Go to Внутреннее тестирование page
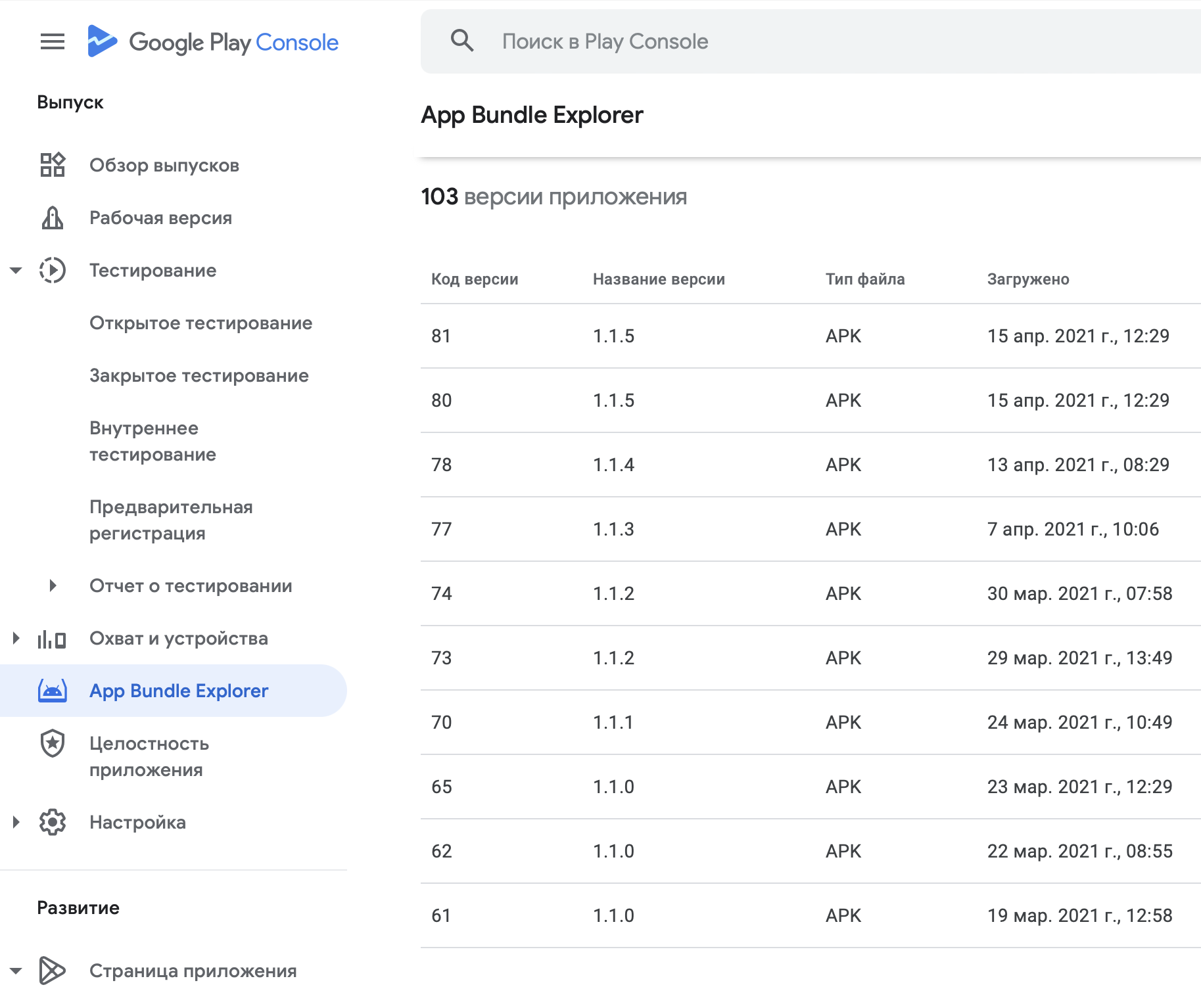 (153, 441)
